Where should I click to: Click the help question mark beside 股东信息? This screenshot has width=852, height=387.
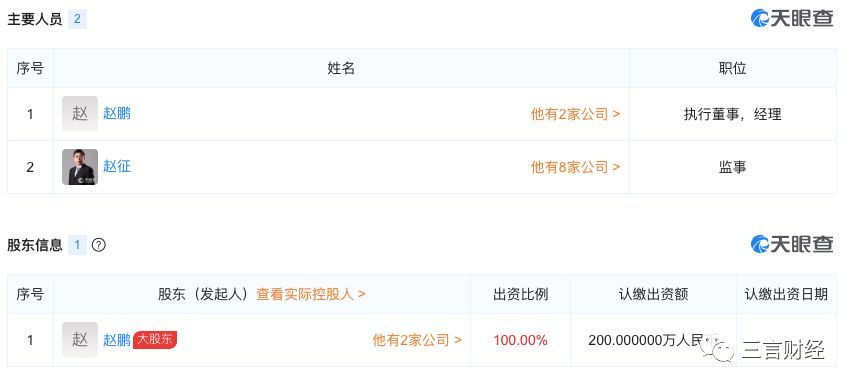pos(98,245)
